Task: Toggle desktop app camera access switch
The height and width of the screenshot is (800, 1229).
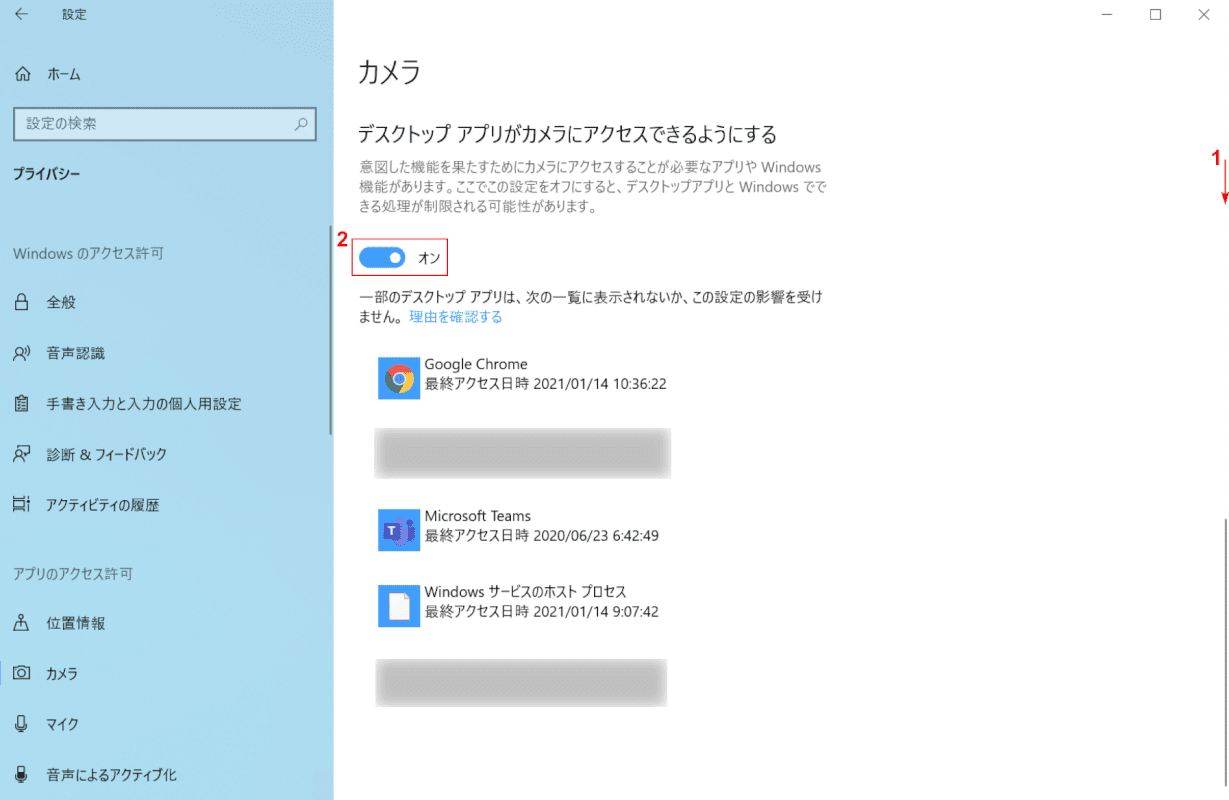Action: point(382,258)
